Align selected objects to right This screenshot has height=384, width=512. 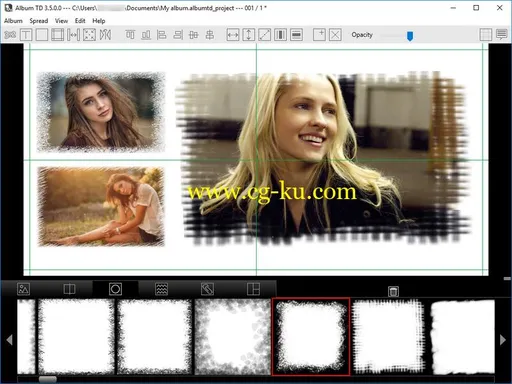pos(178,35)
